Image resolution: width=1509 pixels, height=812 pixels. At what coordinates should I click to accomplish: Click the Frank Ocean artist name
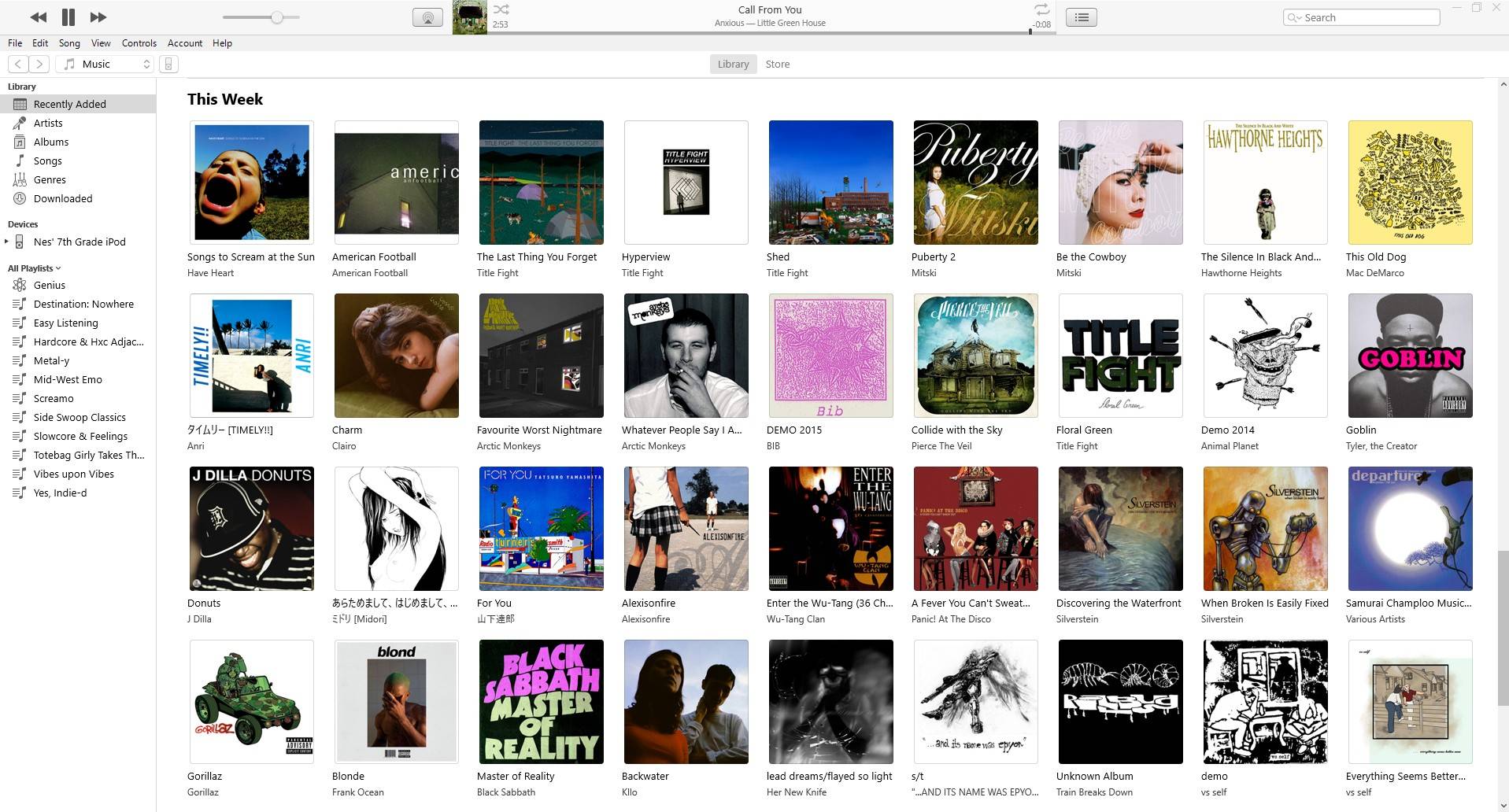[x=357, y=792]
